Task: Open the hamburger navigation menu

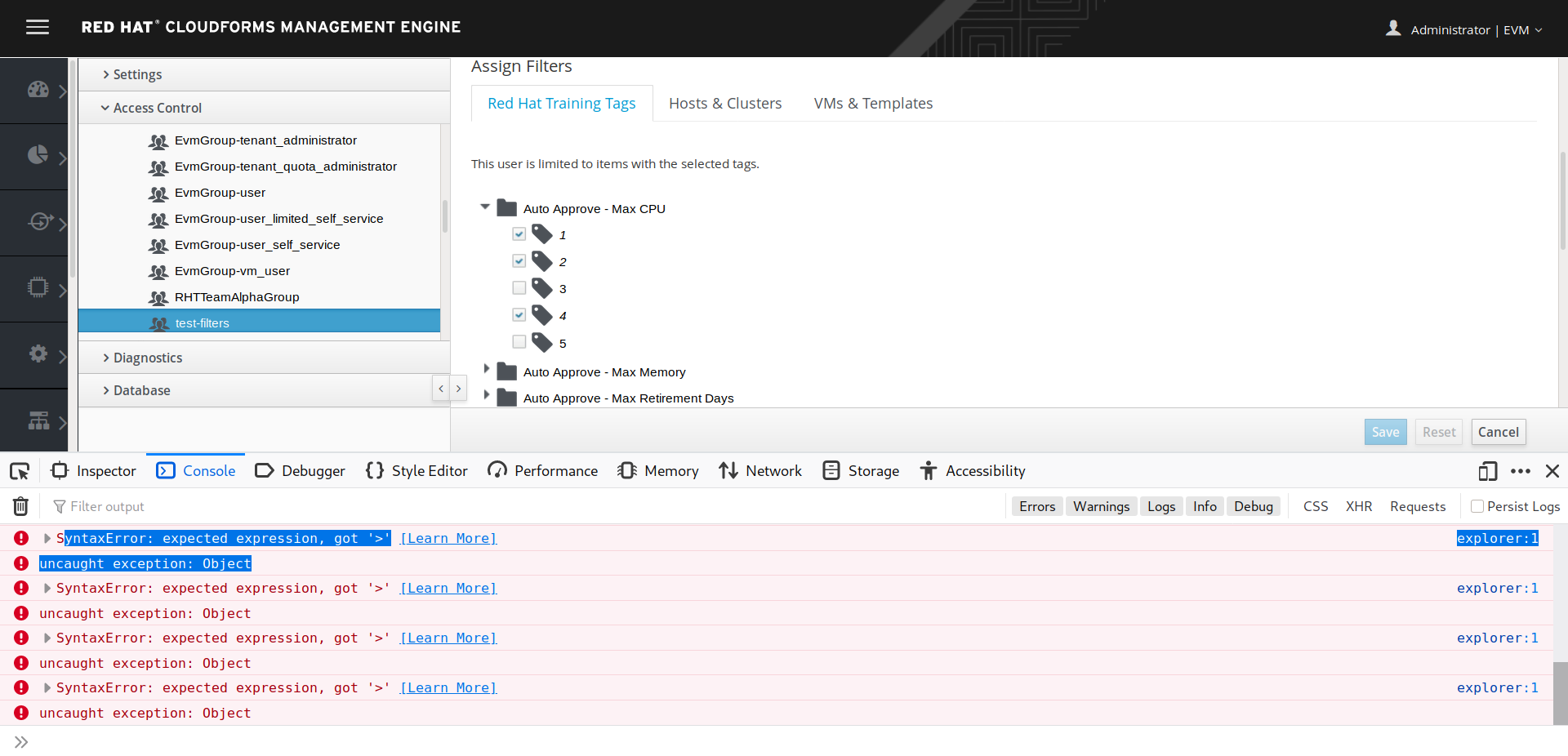Action: coord(38,28)
